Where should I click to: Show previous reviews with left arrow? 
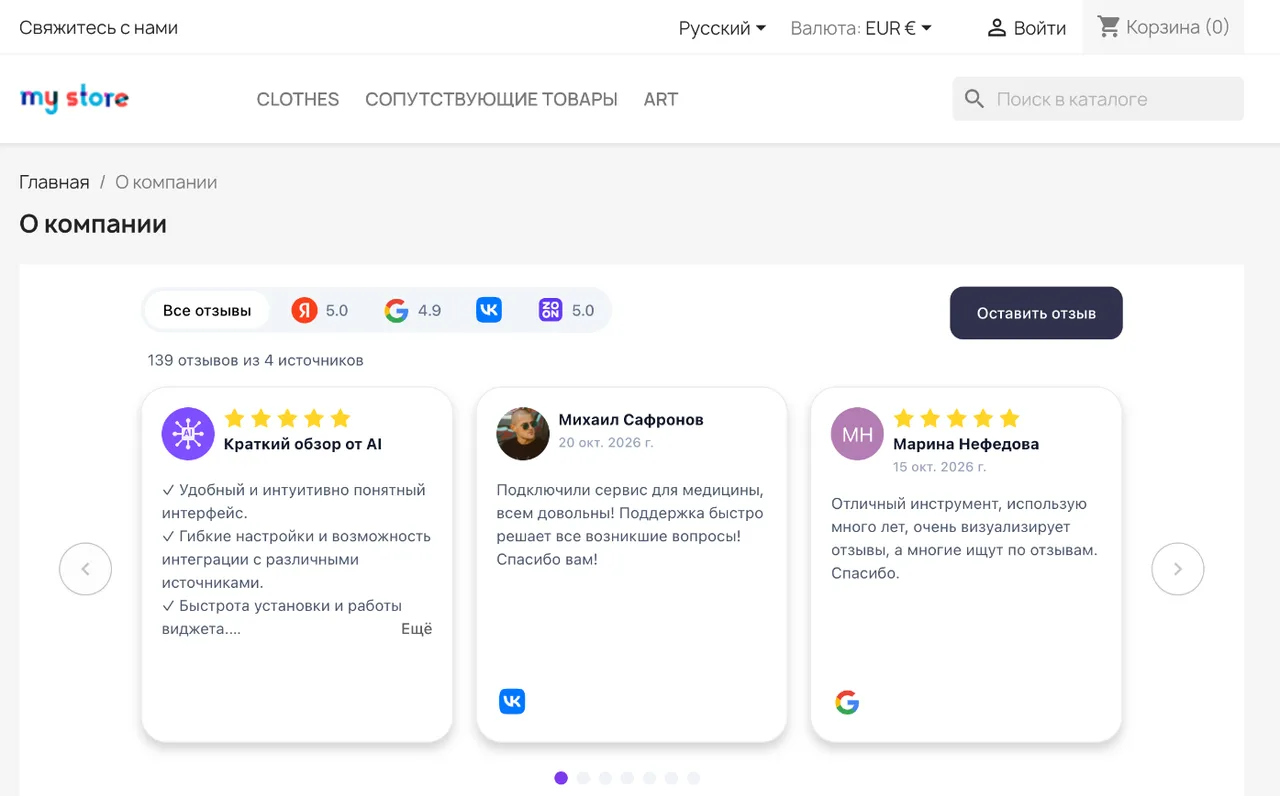[x=85, y=569]
